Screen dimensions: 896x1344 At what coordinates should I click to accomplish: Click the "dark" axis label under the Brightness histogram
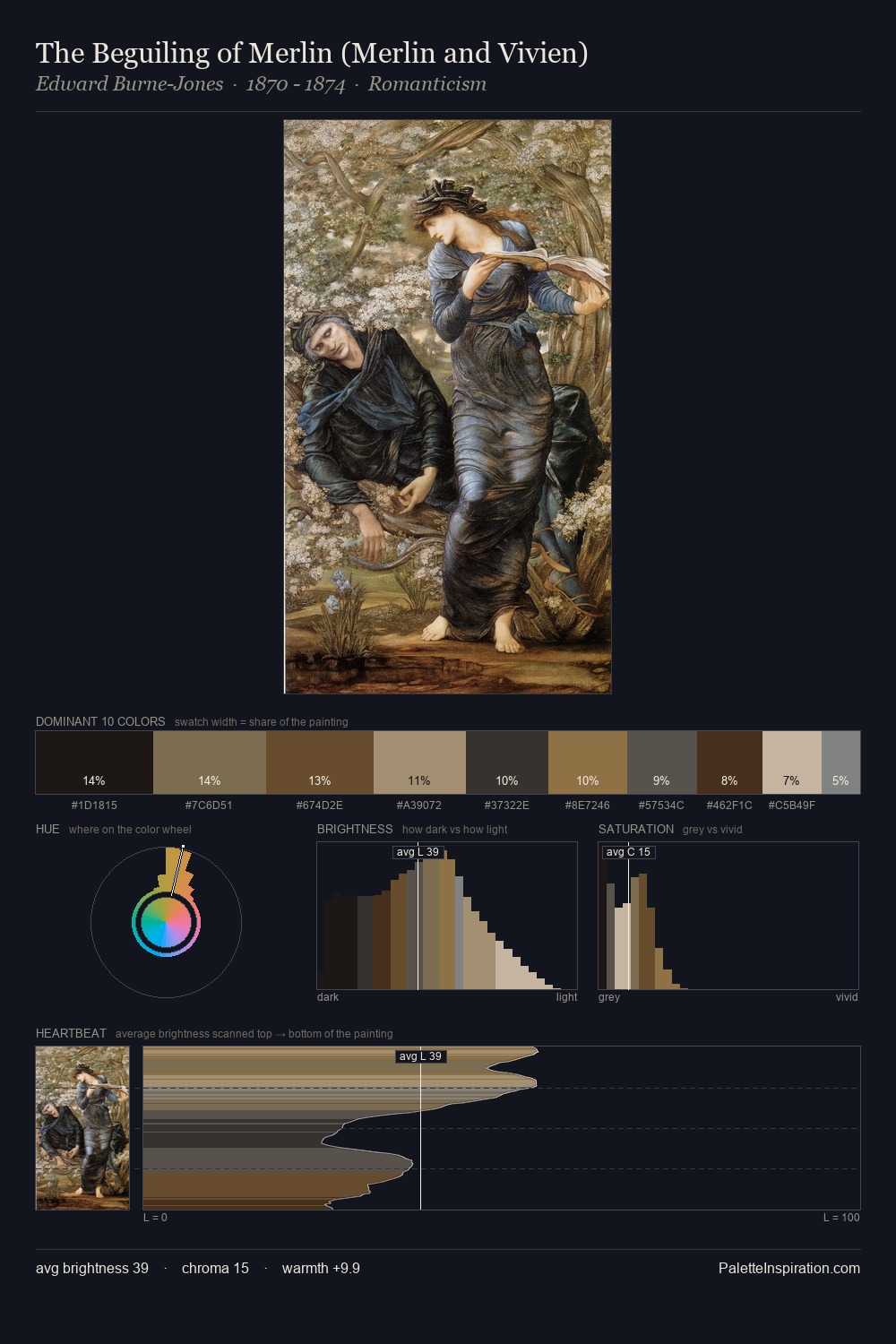coord(328,997)
